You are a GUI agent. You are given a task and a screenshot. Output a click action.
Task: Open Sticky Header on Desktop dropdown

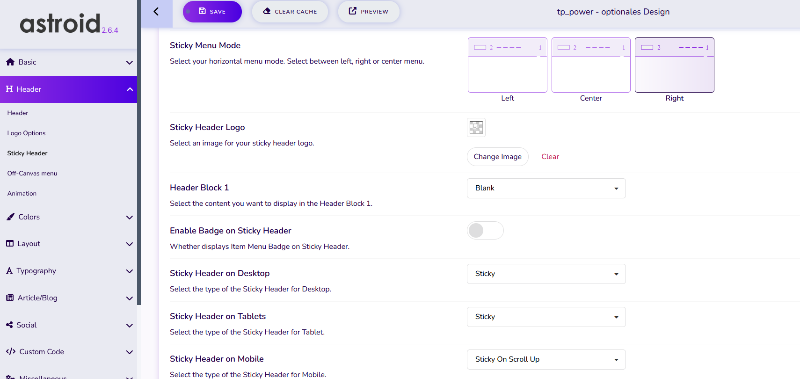click(x=546, y=274)
